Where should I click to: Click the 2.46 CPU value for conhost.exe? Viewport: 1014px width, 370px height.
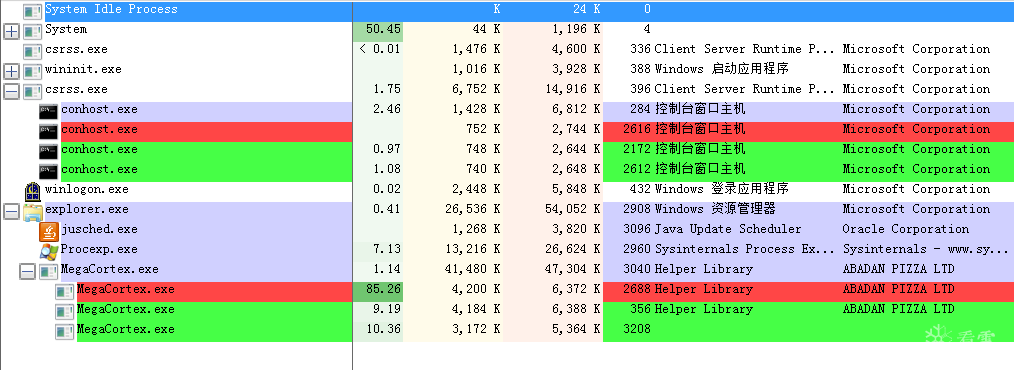click(387, 109)
